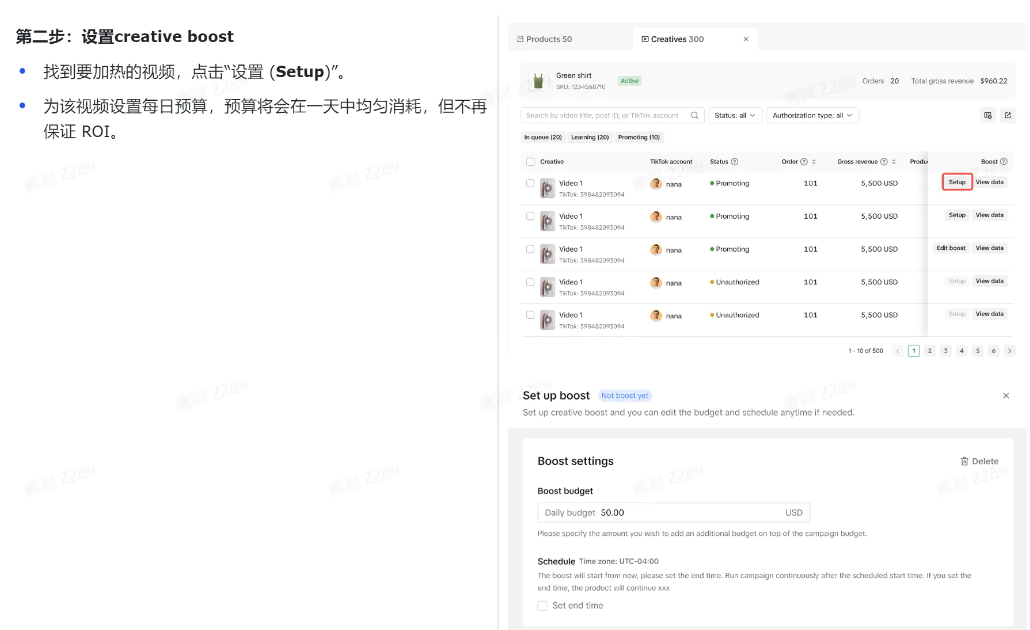Click the Green shirt product thumbnail
Screen dimensions: 1030x630
[538, 81]
